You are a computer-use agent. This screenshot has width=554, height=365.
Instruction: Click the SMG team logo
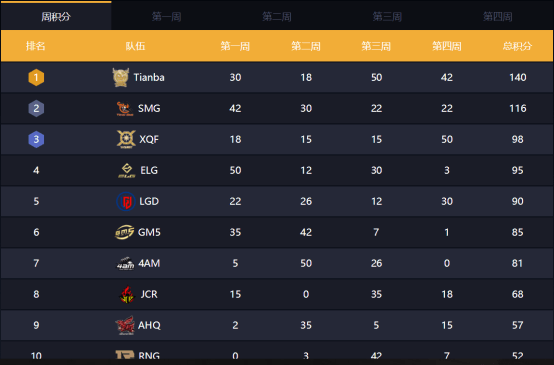point(125,108)
